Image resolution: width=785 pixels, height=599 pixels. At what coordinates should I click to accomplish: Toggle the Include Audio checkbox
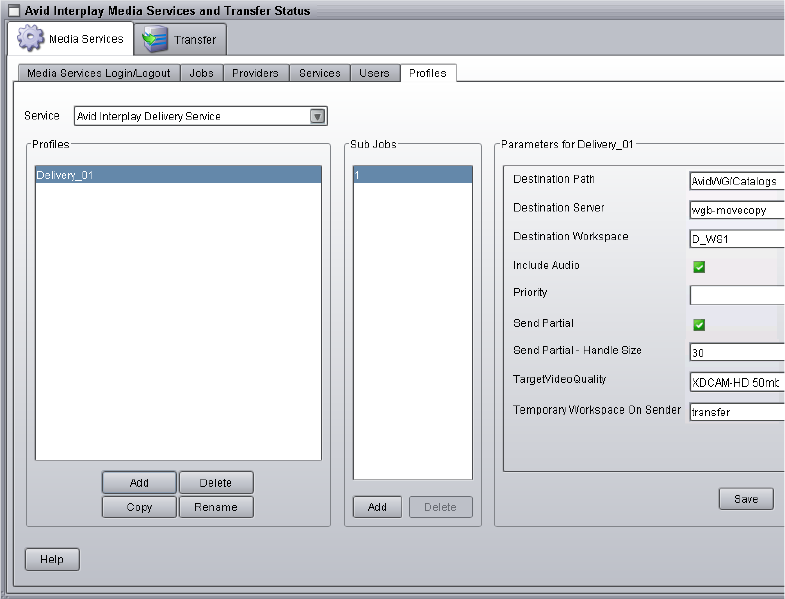(699, 267)
